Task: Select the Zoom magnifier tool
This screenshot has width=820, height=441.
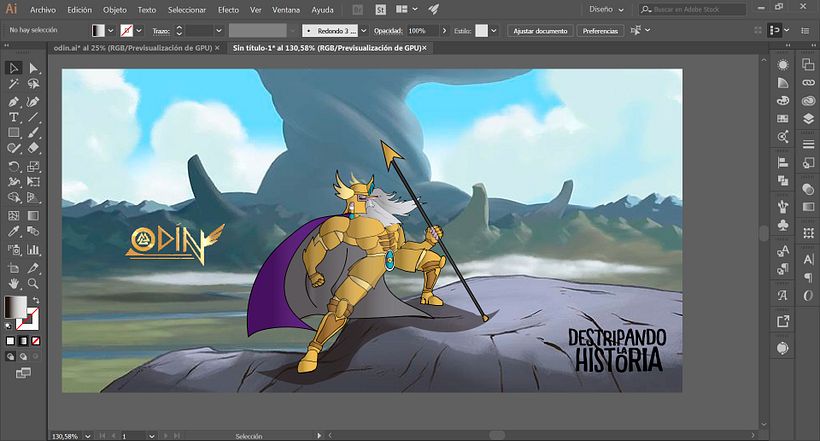Action: [x=33, y=284]
